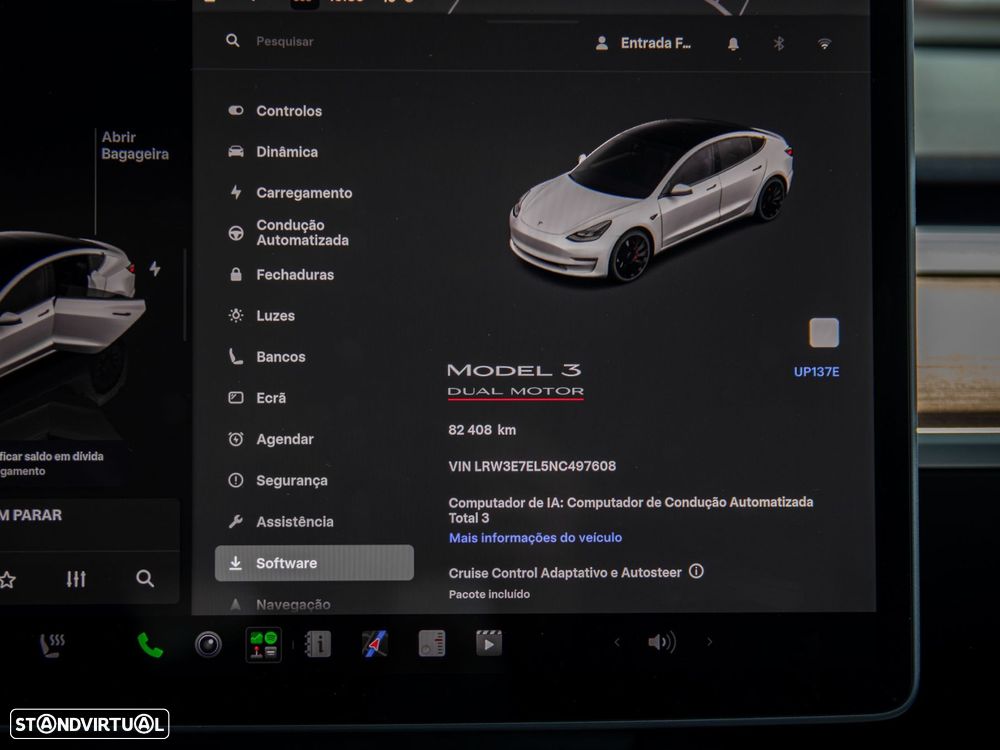This screenshot has width=1000, height=750.
Task: Tap the media equalizer sliders icon
Action: (76, 579)
